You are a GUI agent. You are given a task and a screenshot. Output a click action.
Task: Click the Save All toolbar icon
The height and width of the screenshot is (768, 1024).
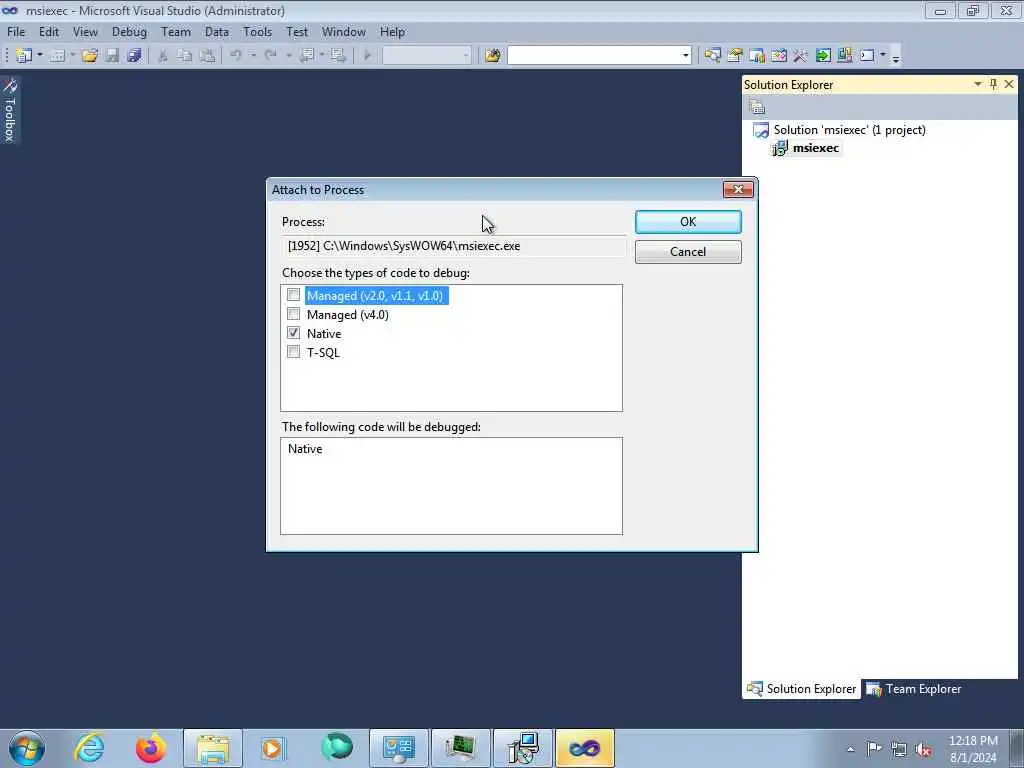point(135,56)
